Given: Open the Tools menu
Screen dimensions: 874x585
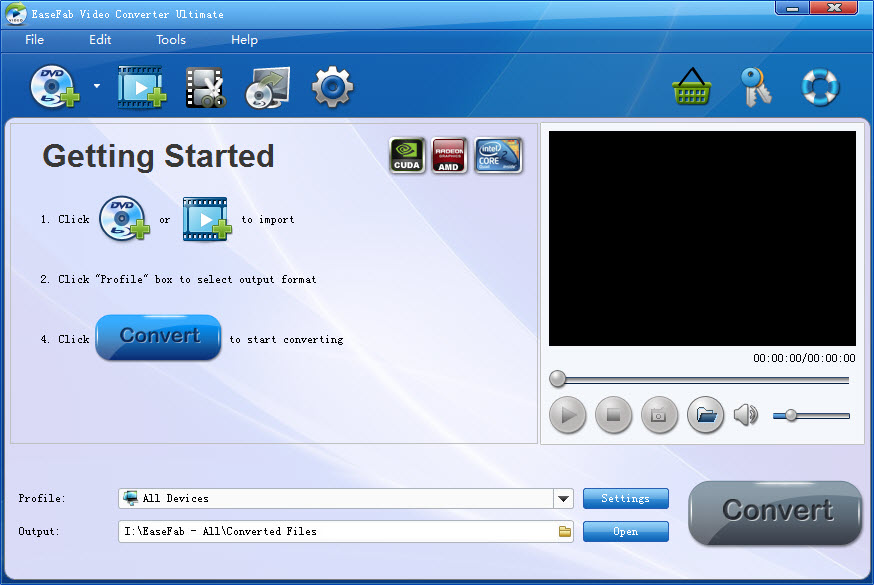Looking at the screenshot, I should (171, 40).
